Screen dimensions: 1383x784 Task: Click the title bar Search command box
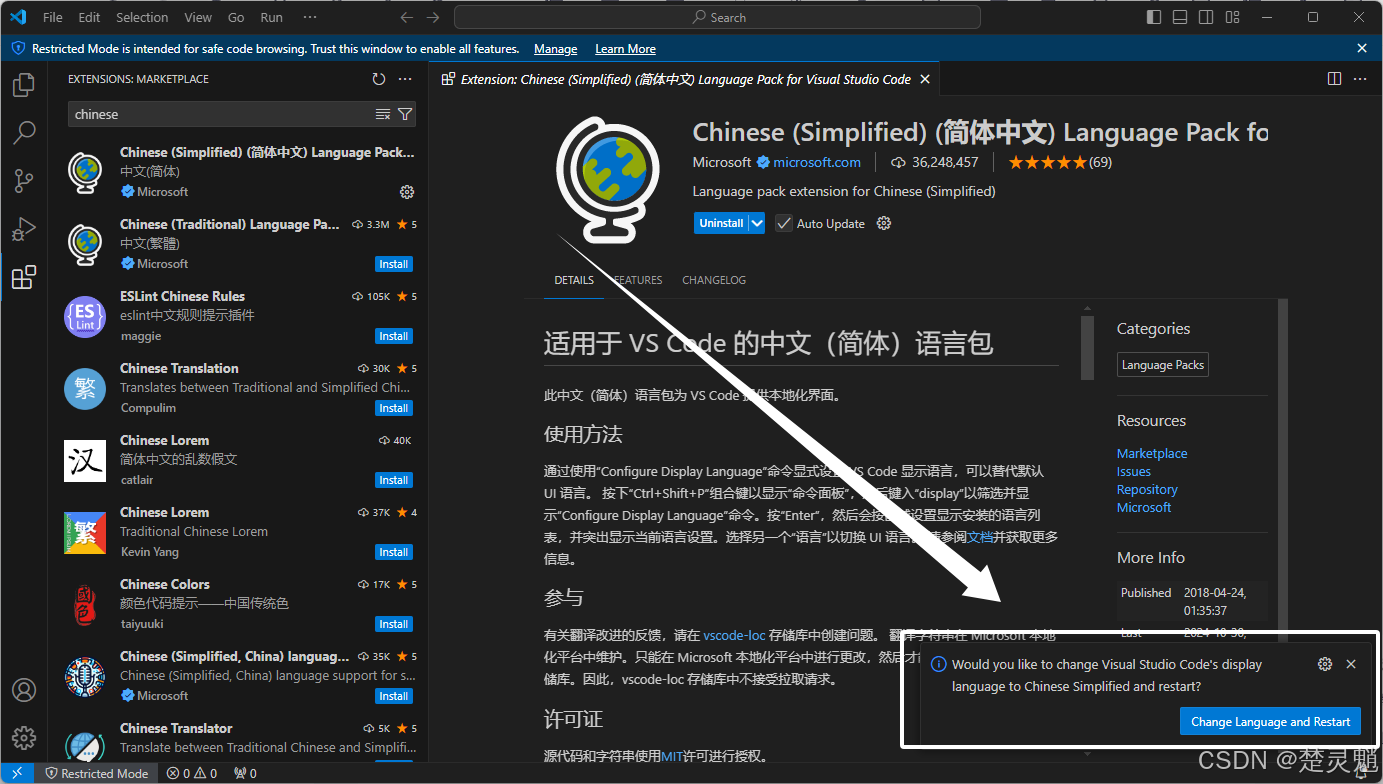coord(717,17)
